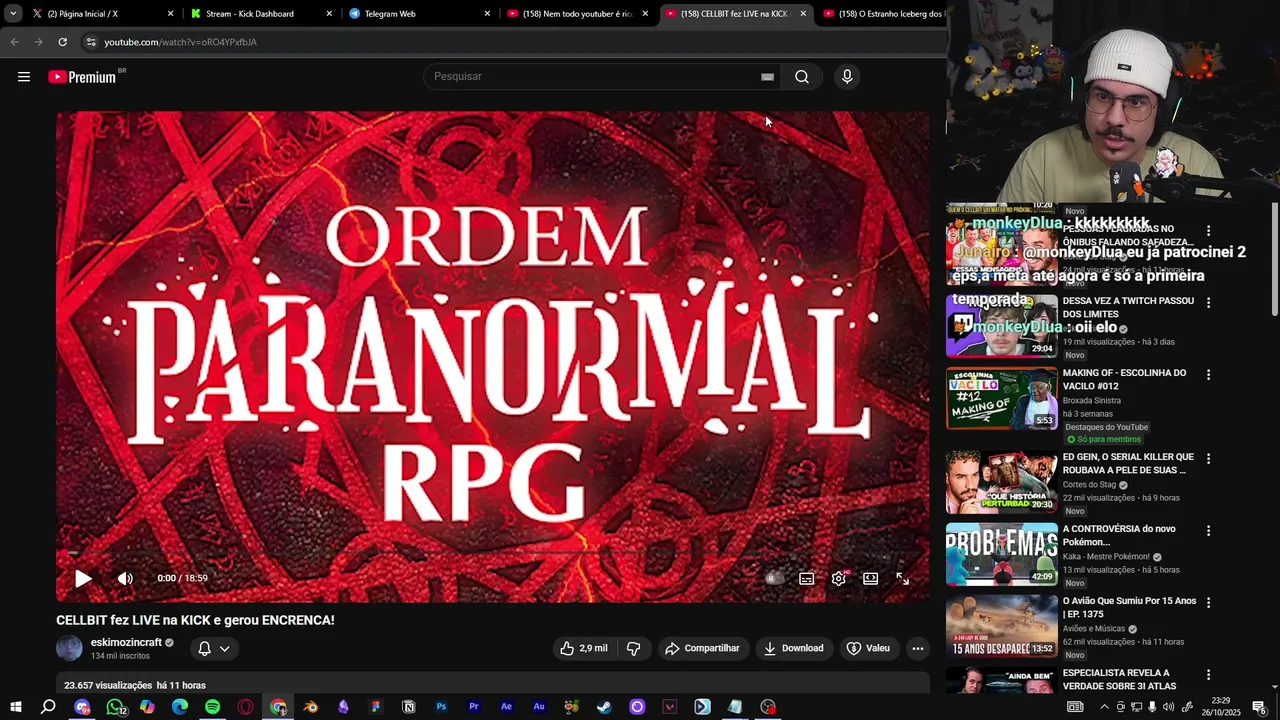Open Photoshop from taskbar
Image resolution: width=1280 pixels, height=720 pixels.
point(441,707)
